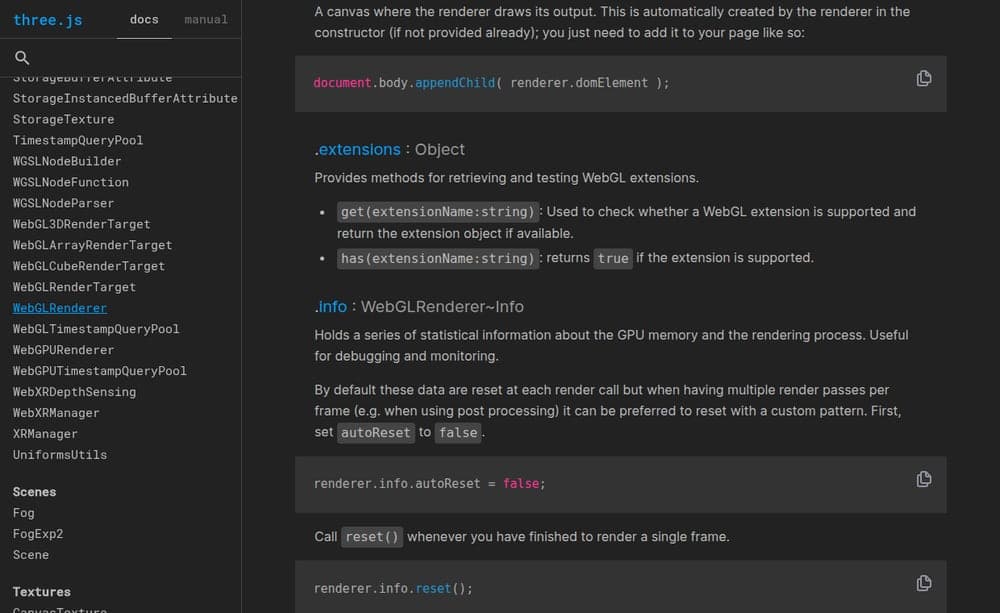The image size is (1000, 613).
Task: Open WebXRManager docs page
Action: pos(56,413)
